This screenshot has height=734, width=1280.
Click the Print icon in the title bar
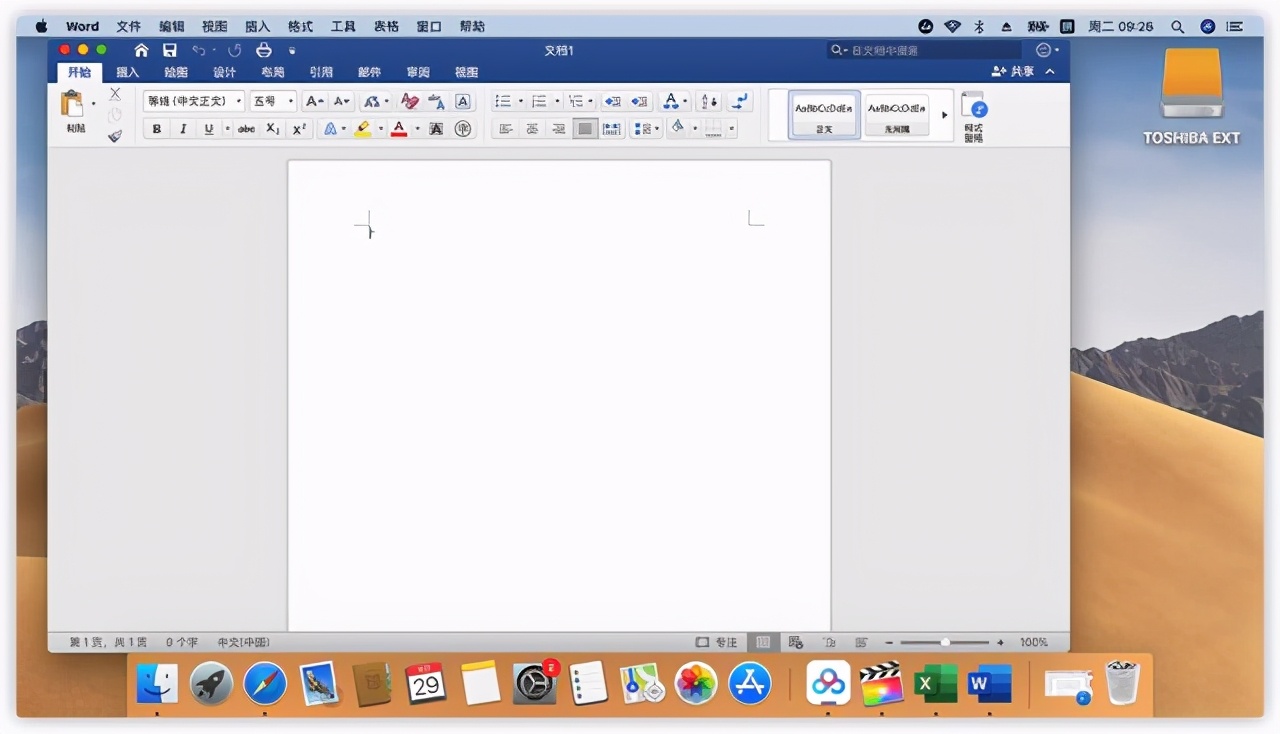264,50
